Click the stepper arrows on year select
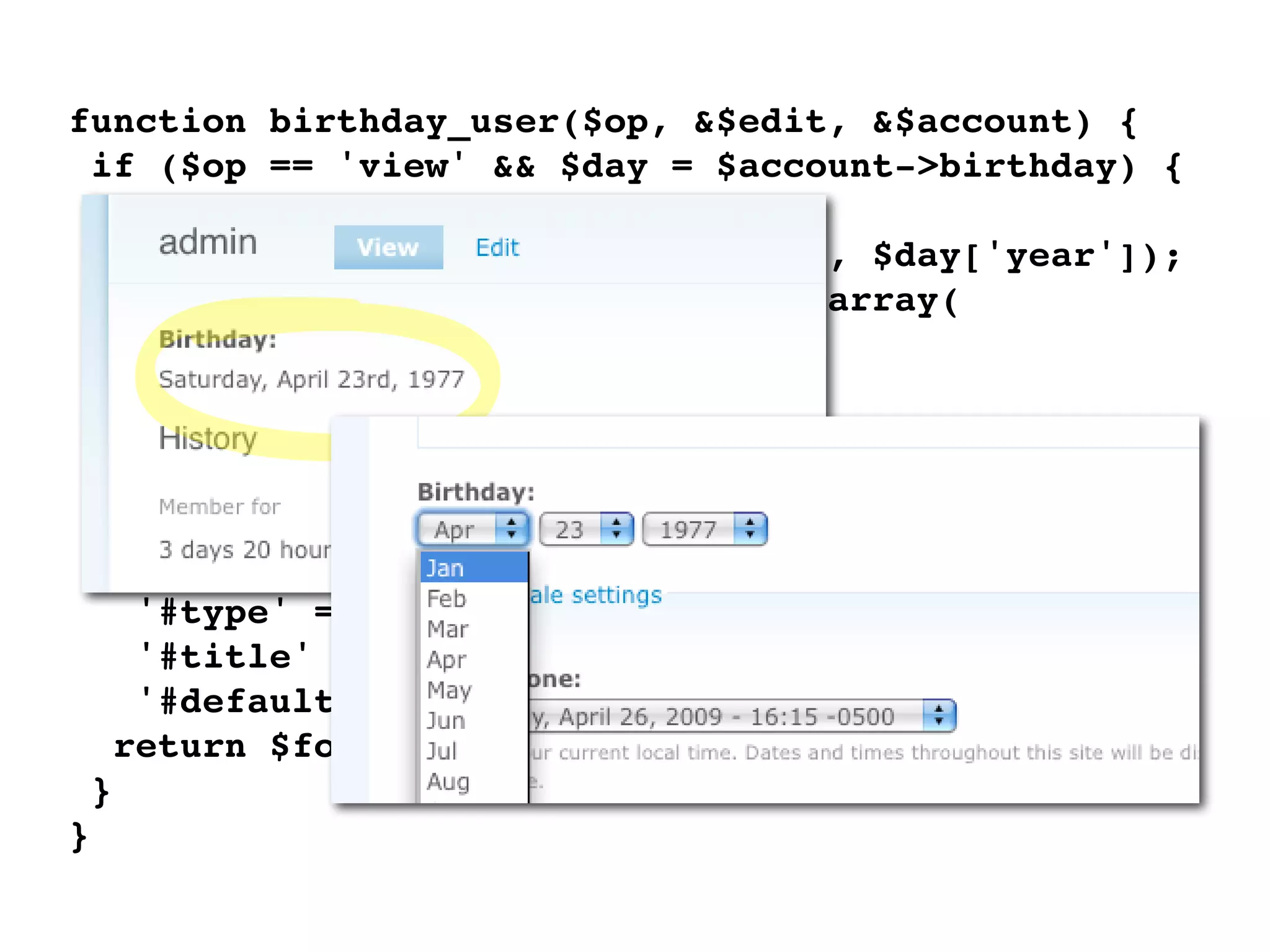The image size is (1270, 952). [x=750, y=529]
